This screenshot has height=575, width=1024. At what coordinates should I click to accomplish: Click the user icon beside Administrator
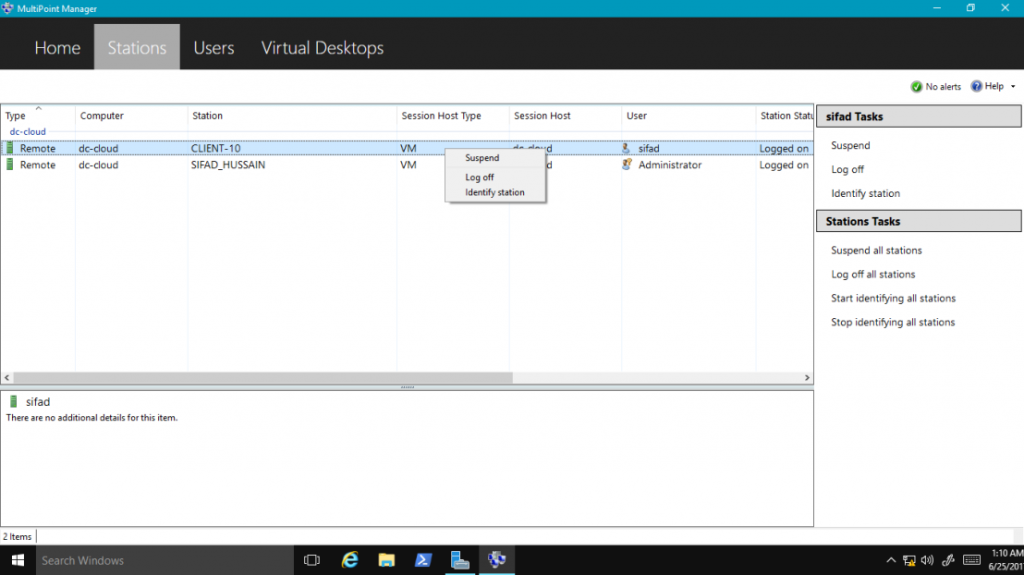626,165
